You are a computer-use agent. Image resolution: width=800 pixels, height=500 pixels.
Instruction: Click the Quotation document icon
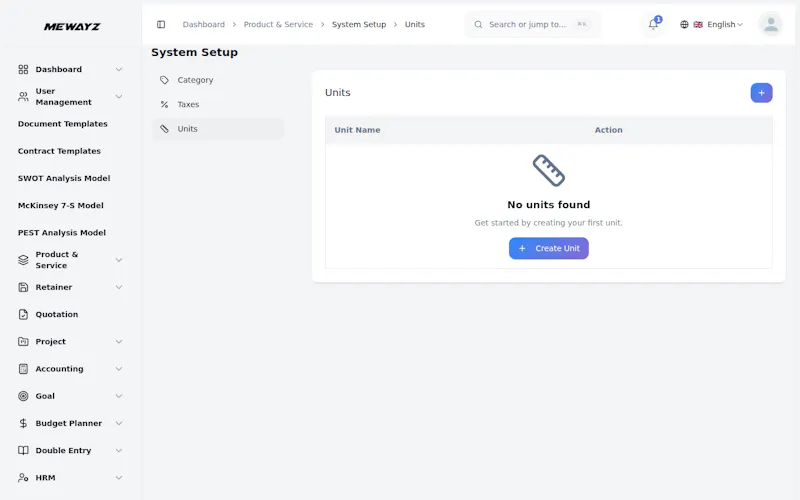click(23, 314)
